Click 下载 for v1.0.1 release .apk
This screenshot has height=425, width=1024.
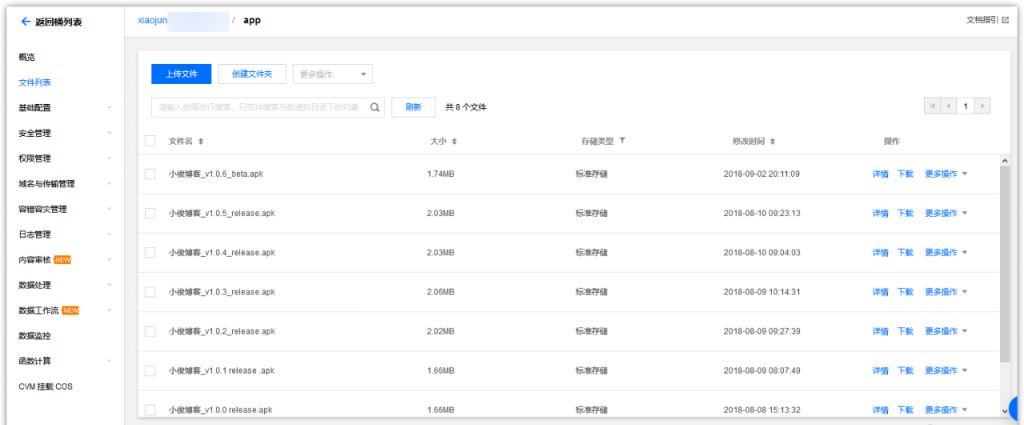tap(905, 371)
